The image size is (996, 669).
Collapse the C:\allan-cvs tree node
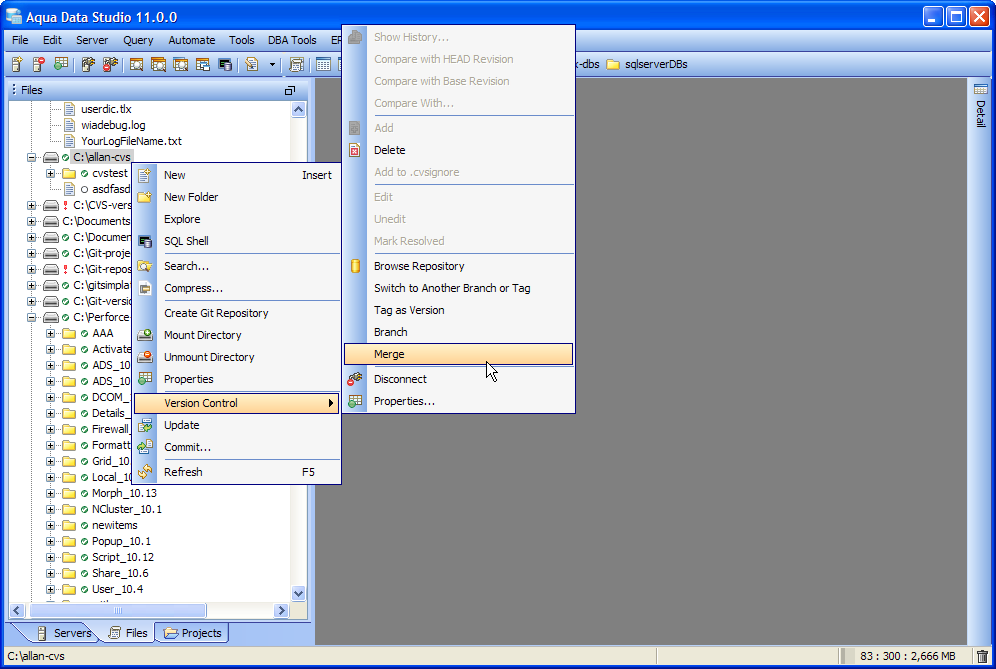click(x=31, y=158)
